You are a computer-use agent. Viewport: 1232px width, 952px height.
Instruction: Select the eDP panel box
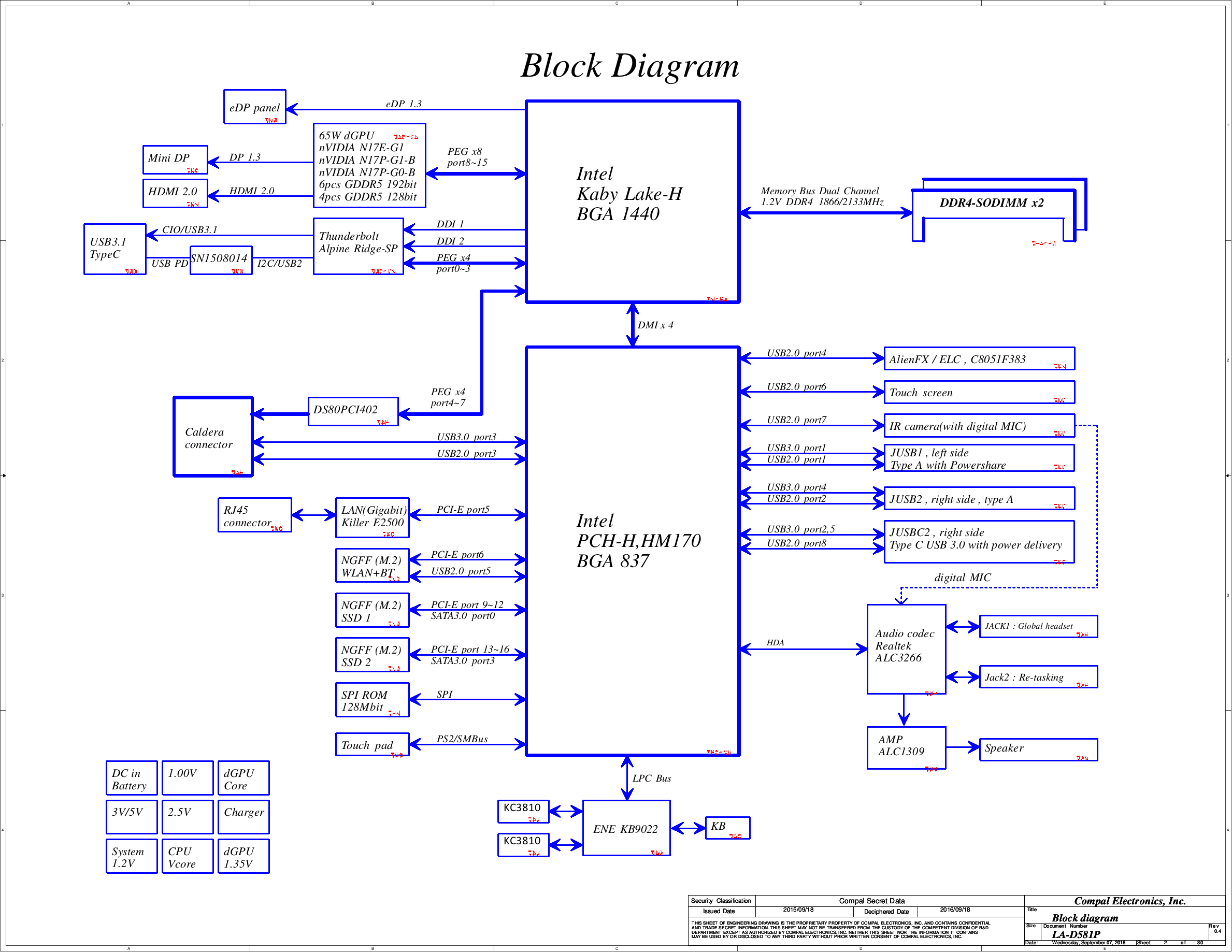tap(254, 107)
